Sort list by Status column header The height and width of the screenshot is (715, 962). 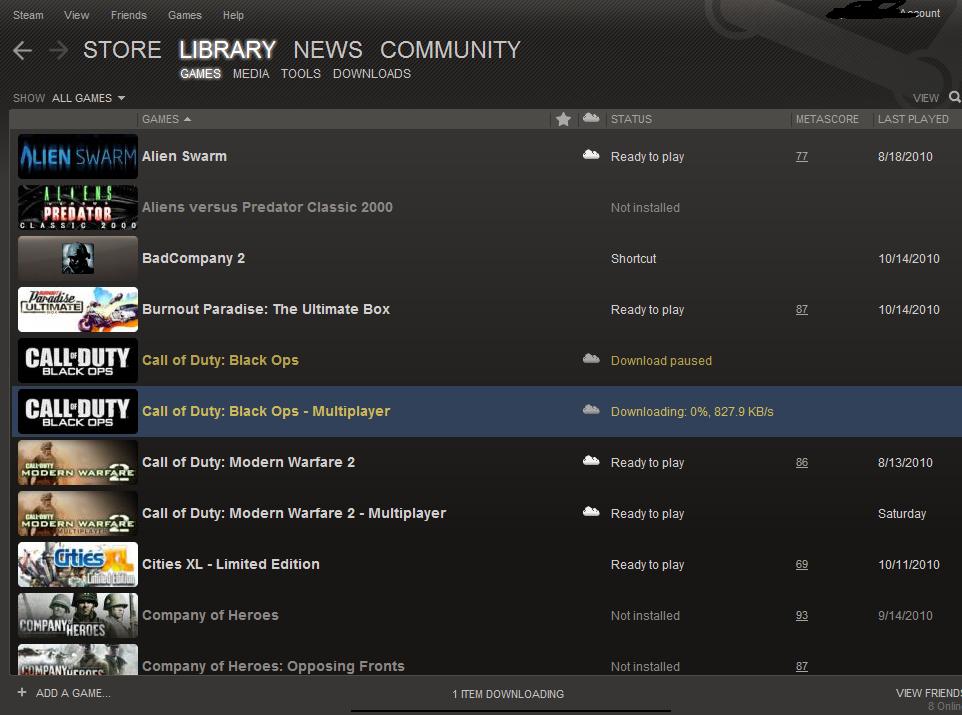[x=631, y=119]
